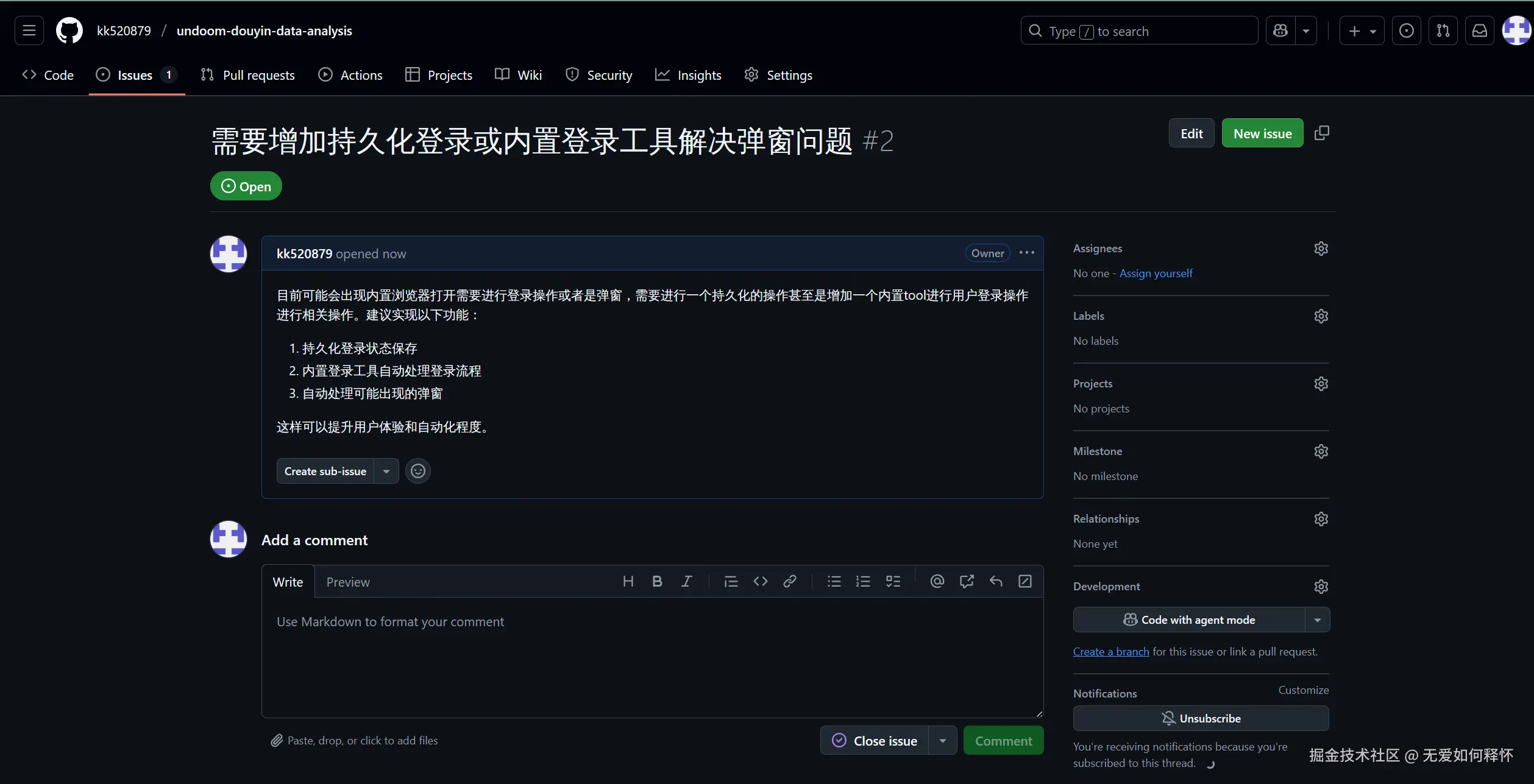Click the Bold formatting icon
The width and height of the screenshot is (1534, 784).
point(657,582)
